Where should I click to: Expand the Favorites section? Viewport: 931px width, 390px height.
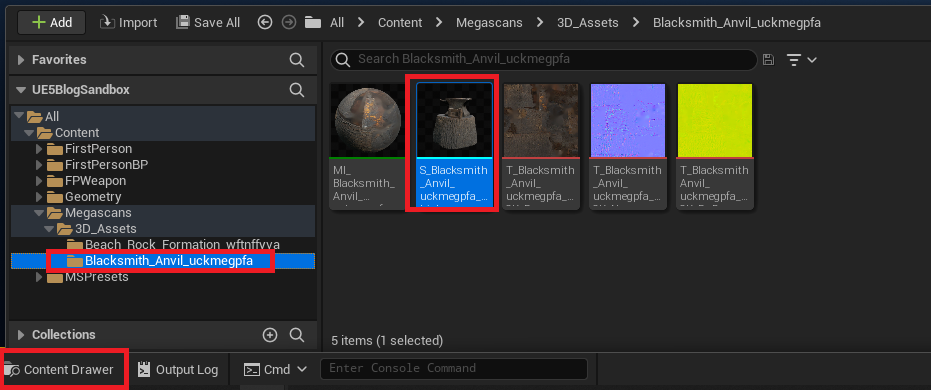click(x=21, y=59)
